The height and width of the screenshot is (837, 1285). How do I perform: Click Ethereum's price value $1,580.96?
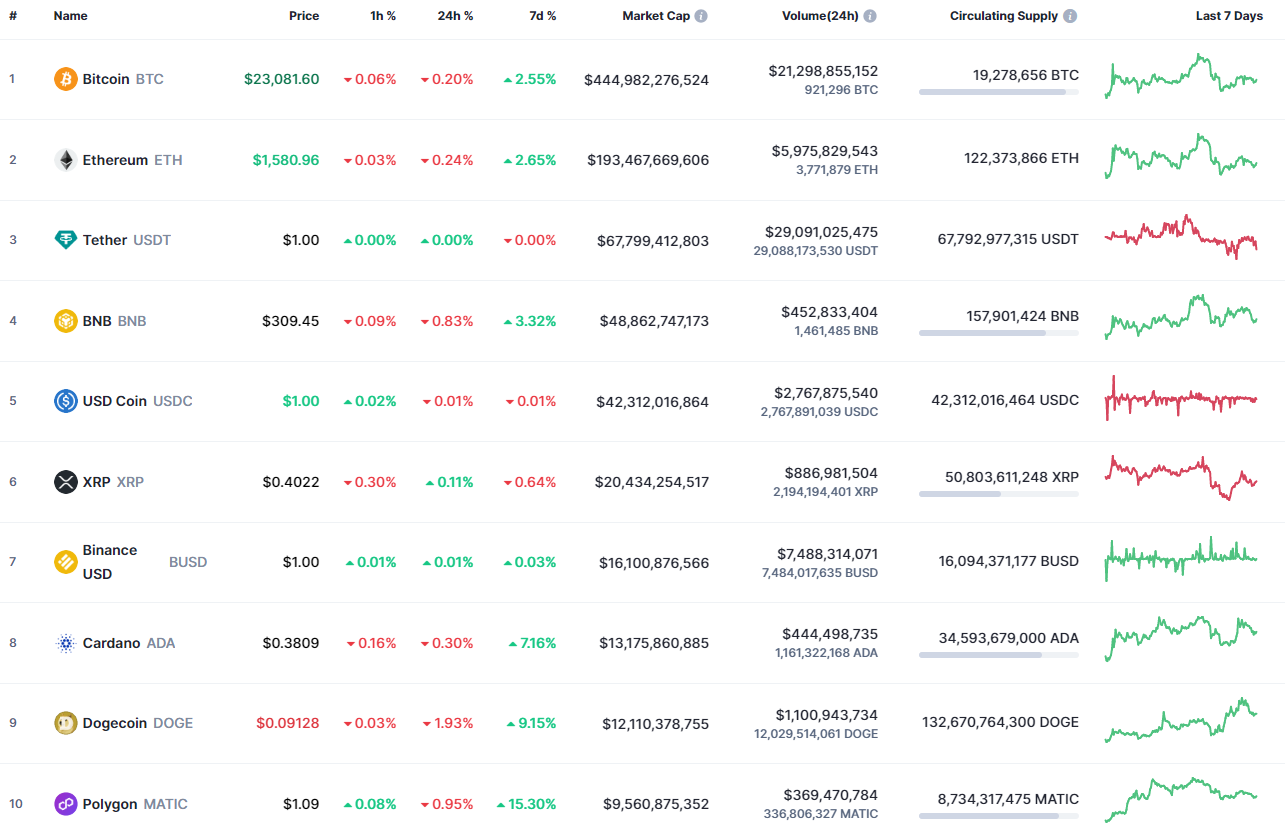click(x=286, y=159)
